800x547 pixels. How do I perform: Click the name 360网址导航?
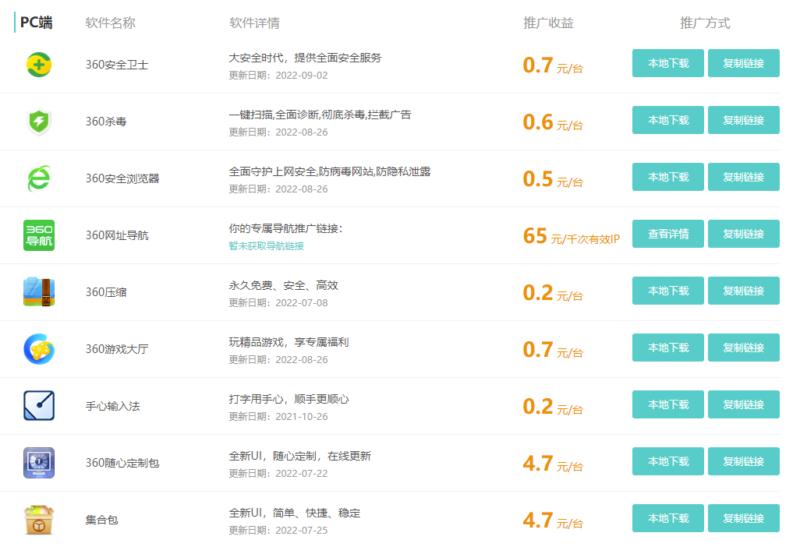[117, 235]
